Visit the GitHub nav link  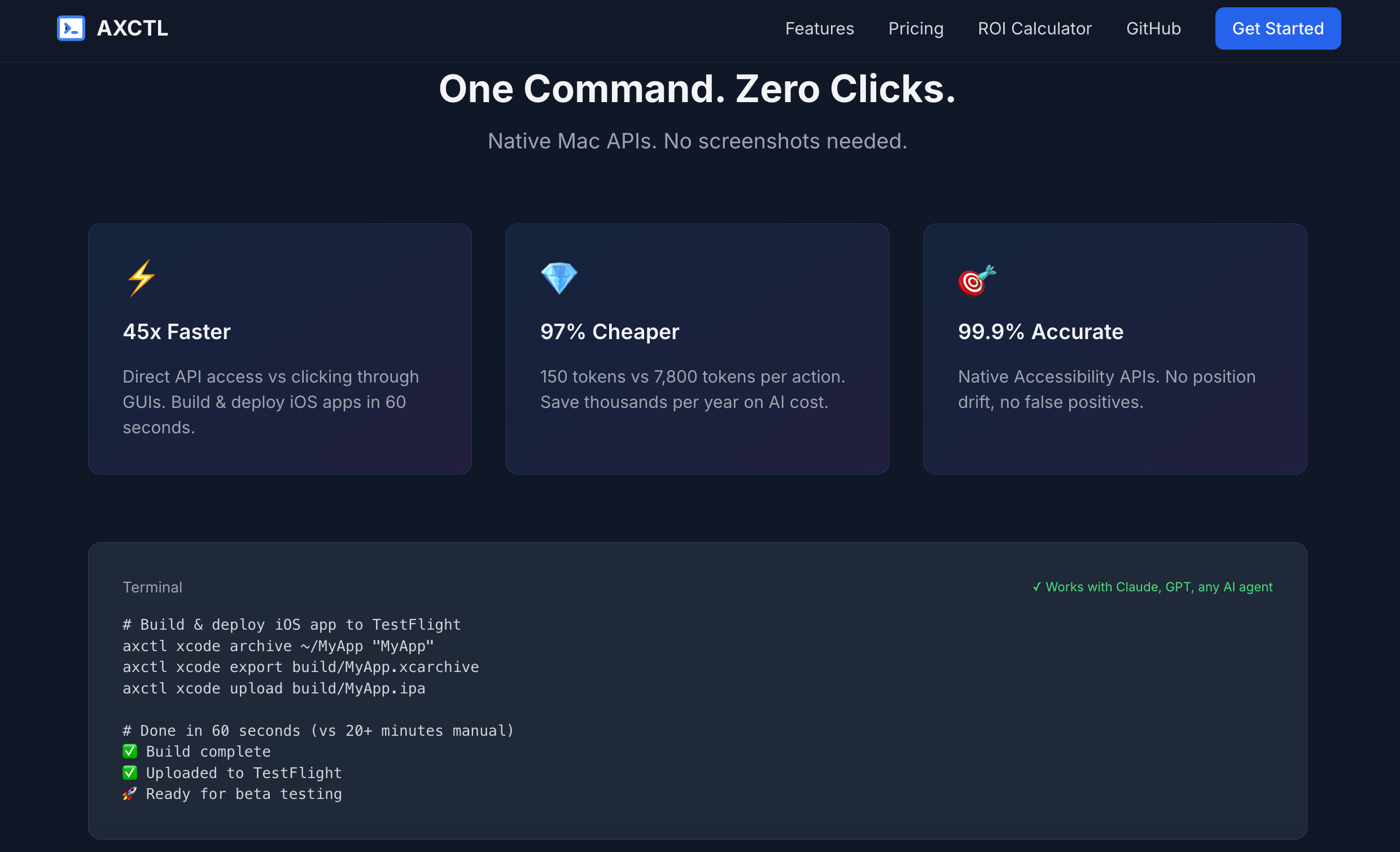point(1153,28)
